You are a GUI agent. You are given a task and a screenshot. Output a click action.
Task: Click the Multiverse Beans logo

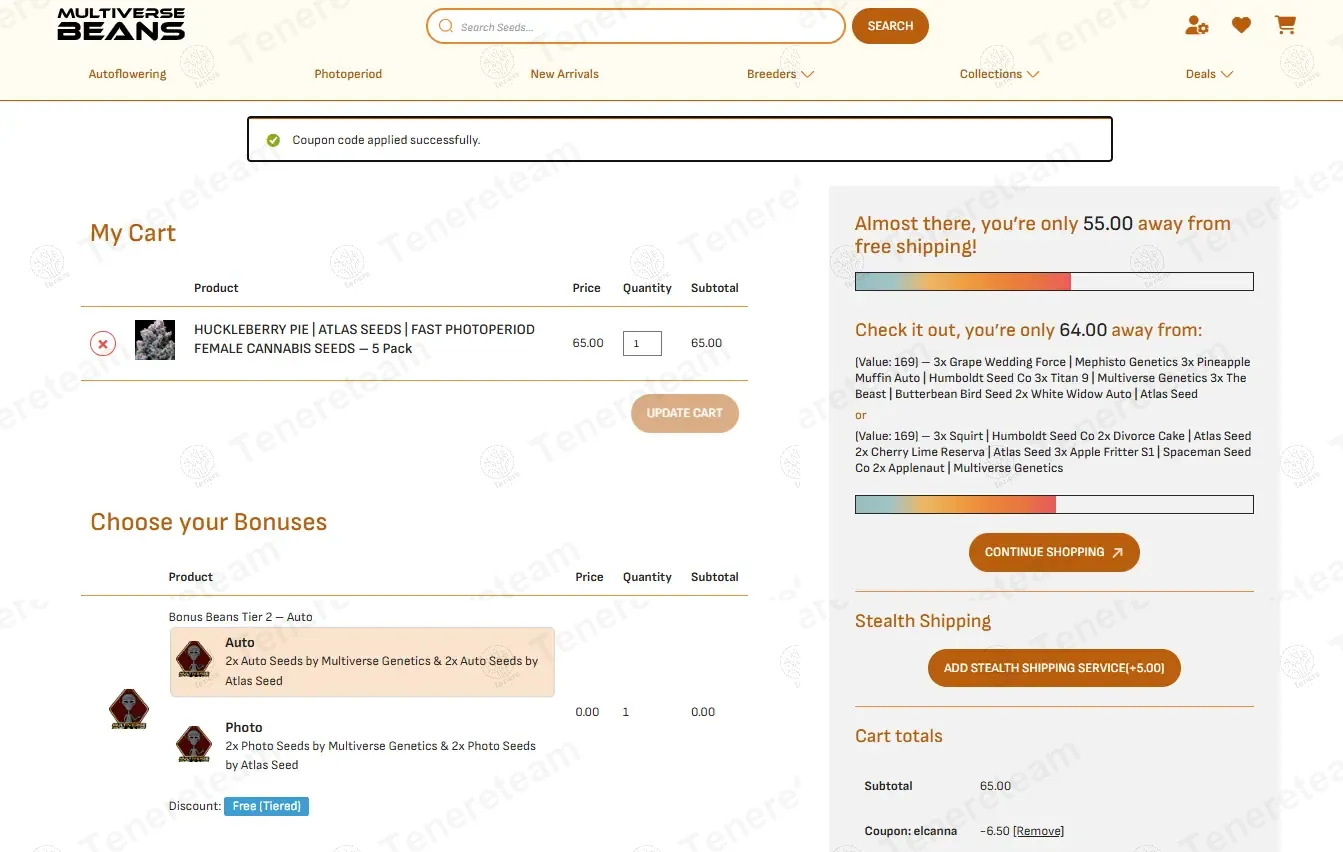121,24
